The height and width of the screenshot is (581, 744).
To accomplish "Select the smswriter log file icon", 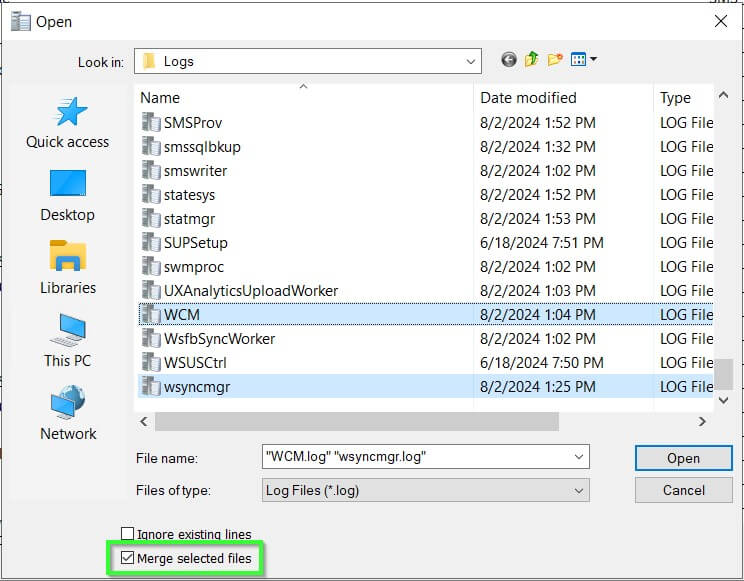I will click(151, 170).
